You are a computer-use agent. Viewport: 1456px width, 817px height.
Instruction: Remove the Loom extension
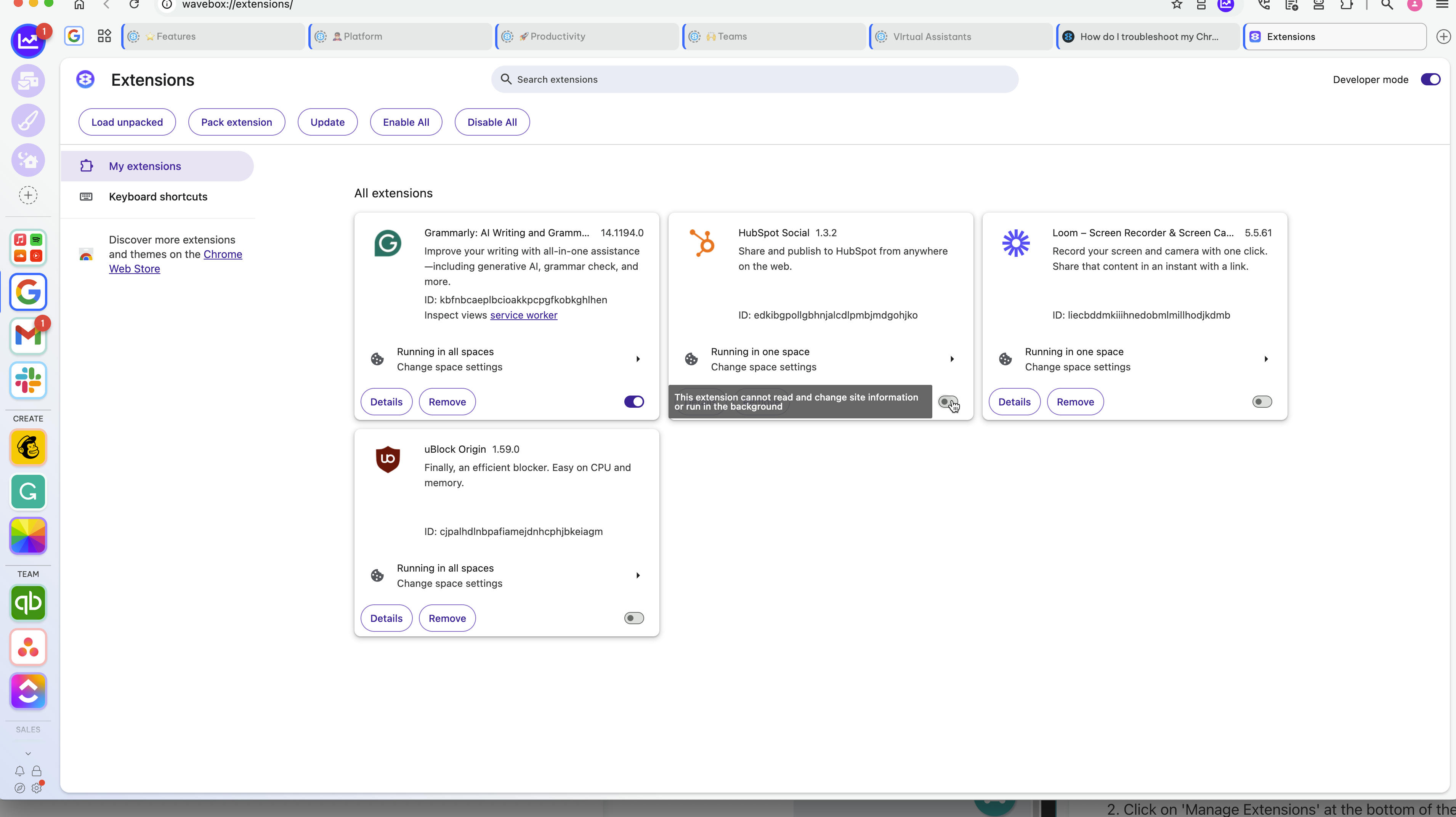(1076, 402)
